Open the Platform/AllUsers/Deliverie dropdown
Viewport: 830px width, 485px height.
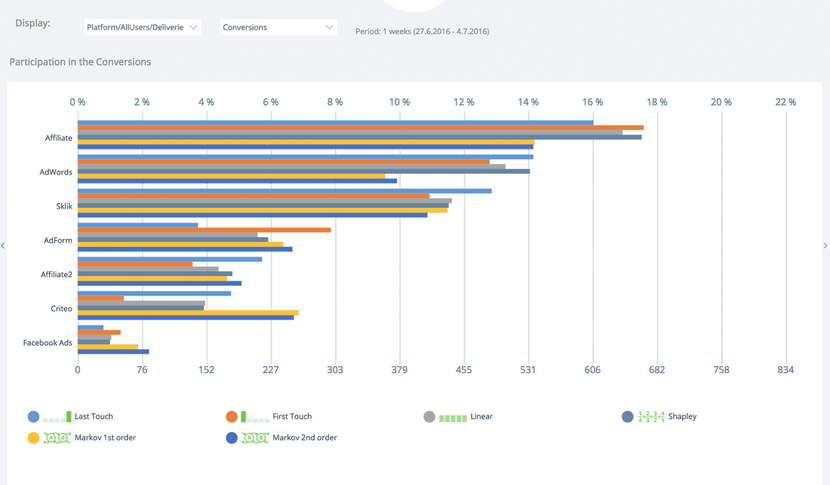coord(142,27)
